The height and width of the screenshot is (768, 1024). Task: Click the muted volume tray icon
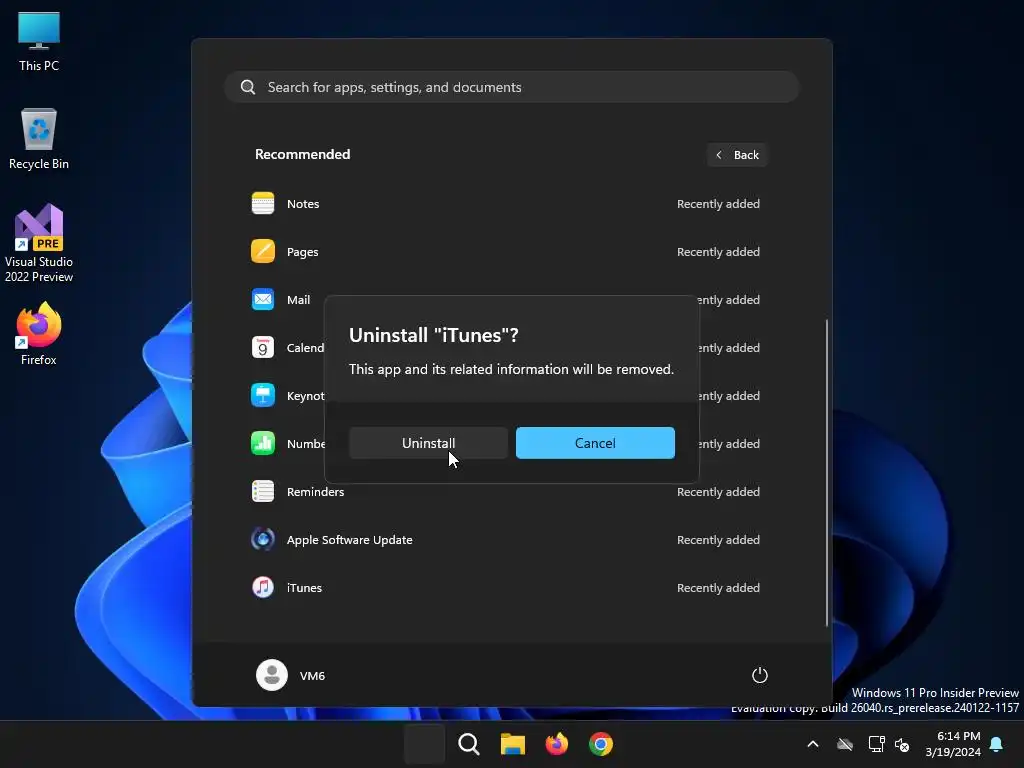pyautogui.click(x=902, y=744)
